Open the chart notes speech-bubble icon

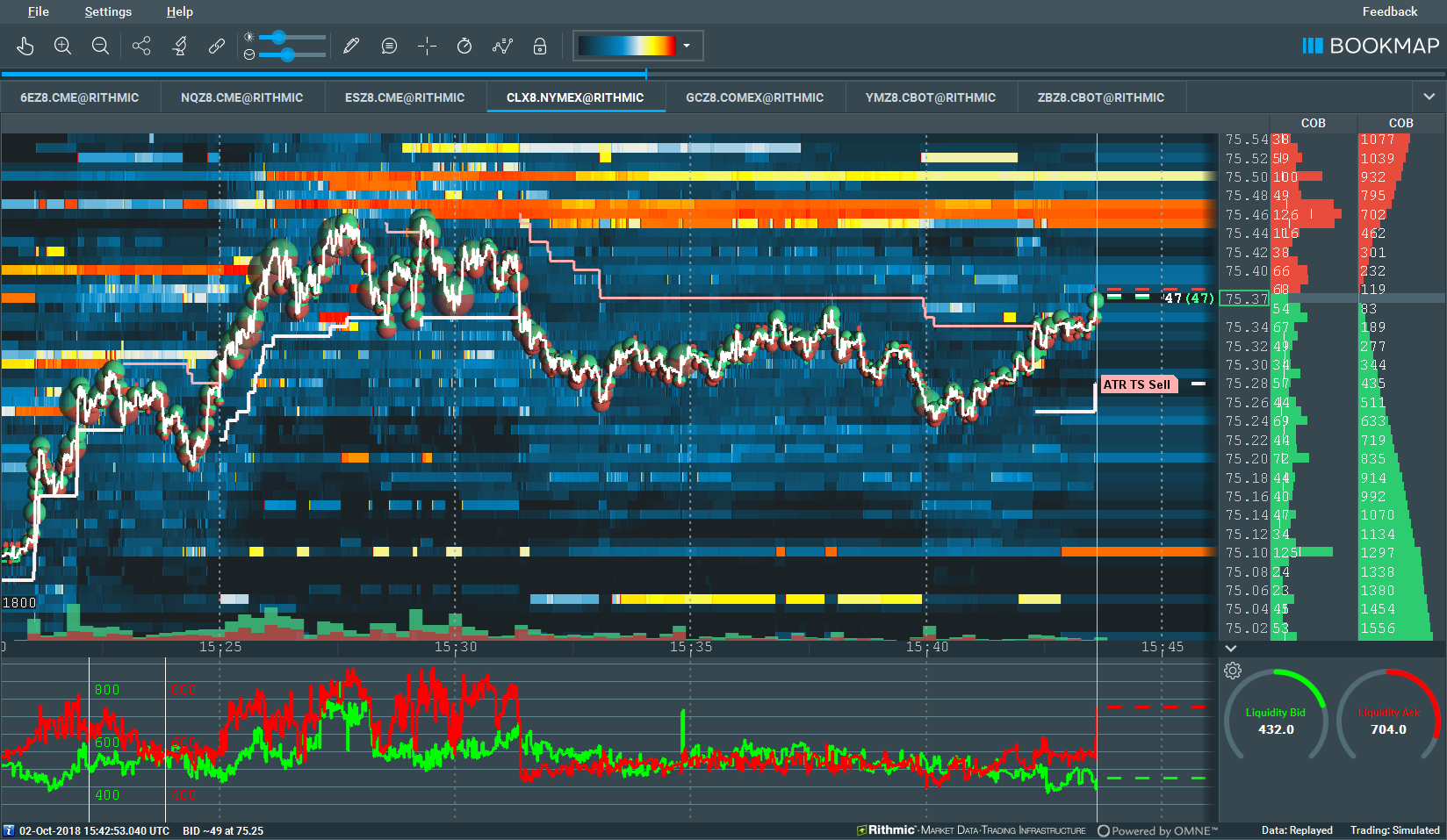389,46
